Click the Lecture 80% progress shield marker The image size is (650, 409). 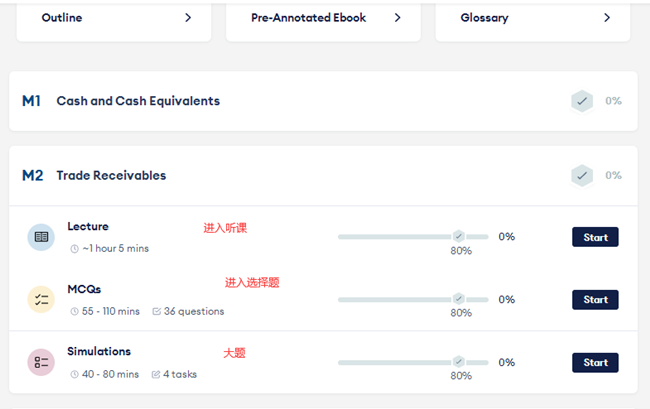pos(459,237)
